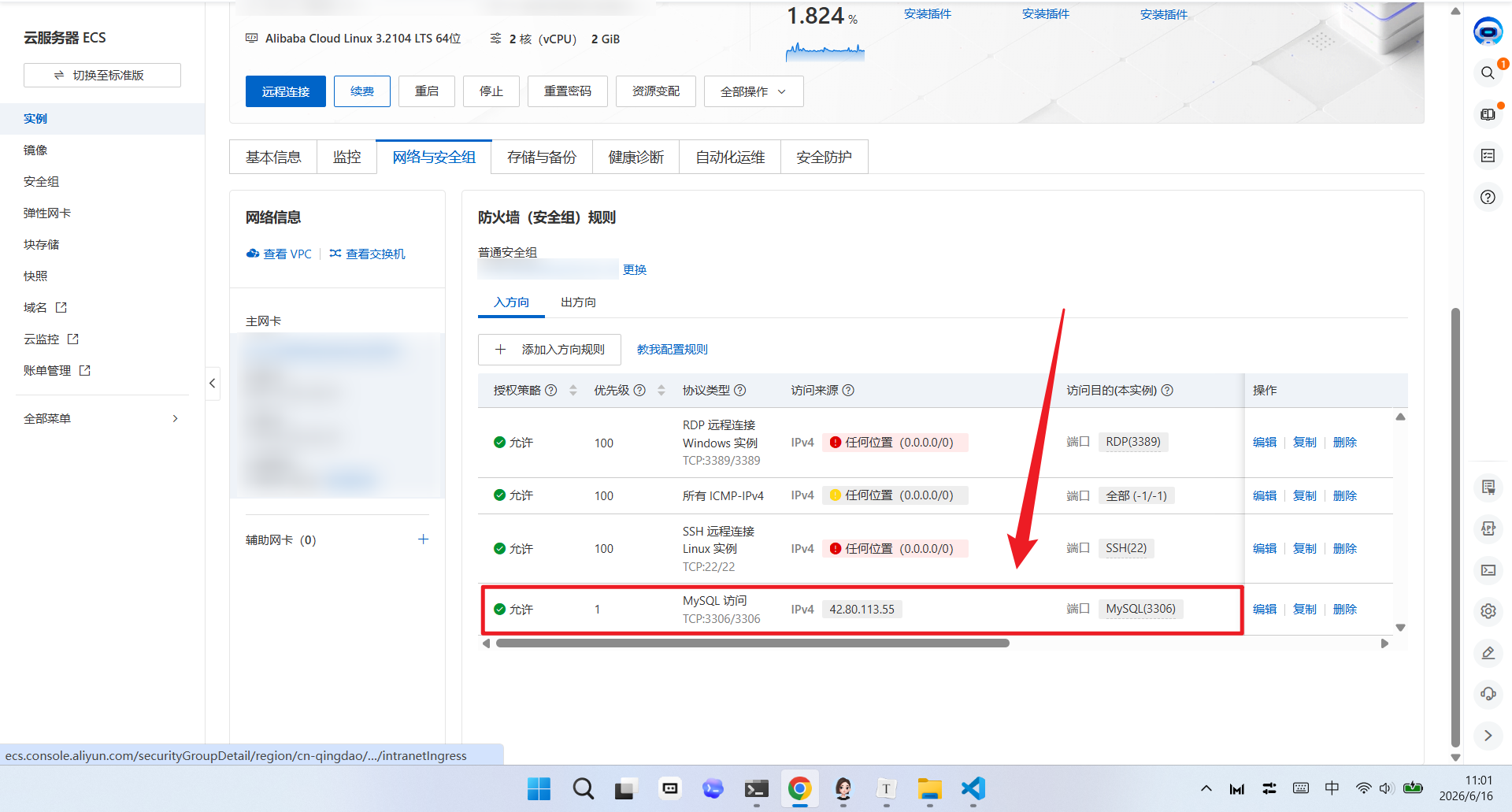Screen dimensions: 1512x812
Task: Open the search icon in right toolbar
Action: (1488, 72)
